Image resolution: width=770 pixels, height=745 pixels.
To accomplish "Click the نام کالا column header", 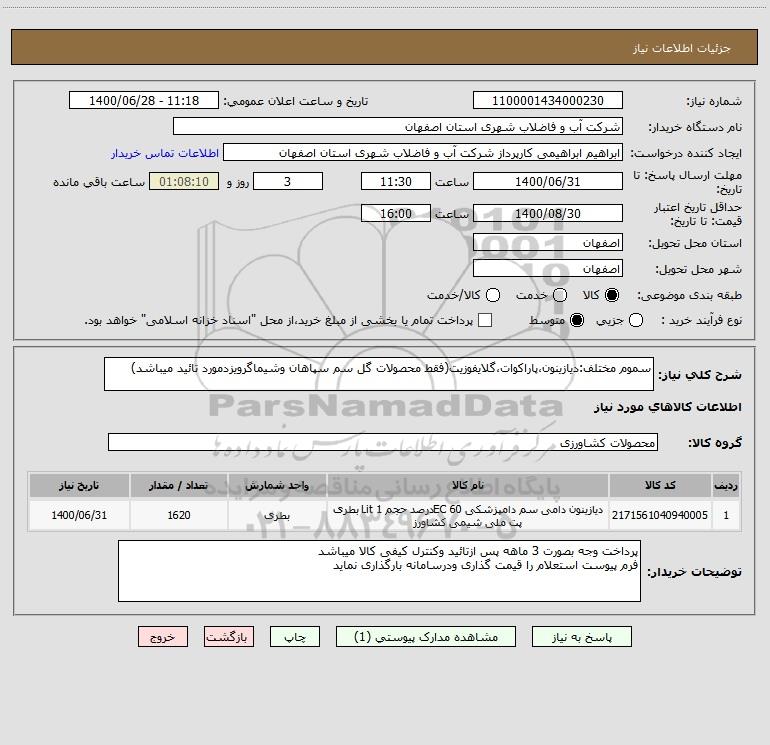I will click(x=468, y=485).
